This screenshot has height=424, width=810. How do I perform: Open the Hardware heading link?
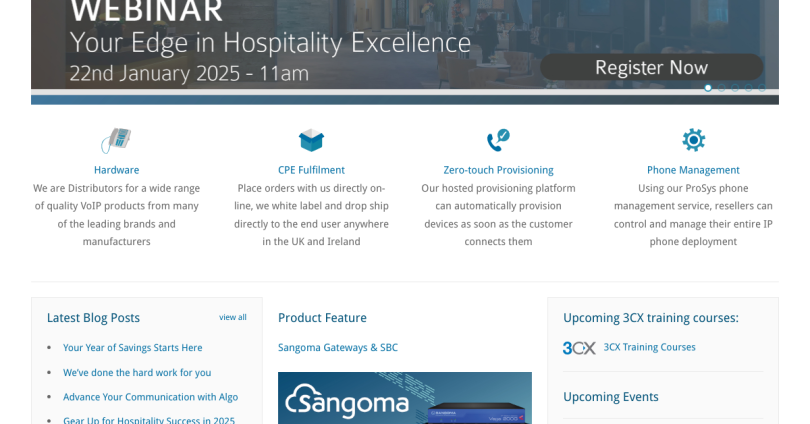(x=116, y=170)
